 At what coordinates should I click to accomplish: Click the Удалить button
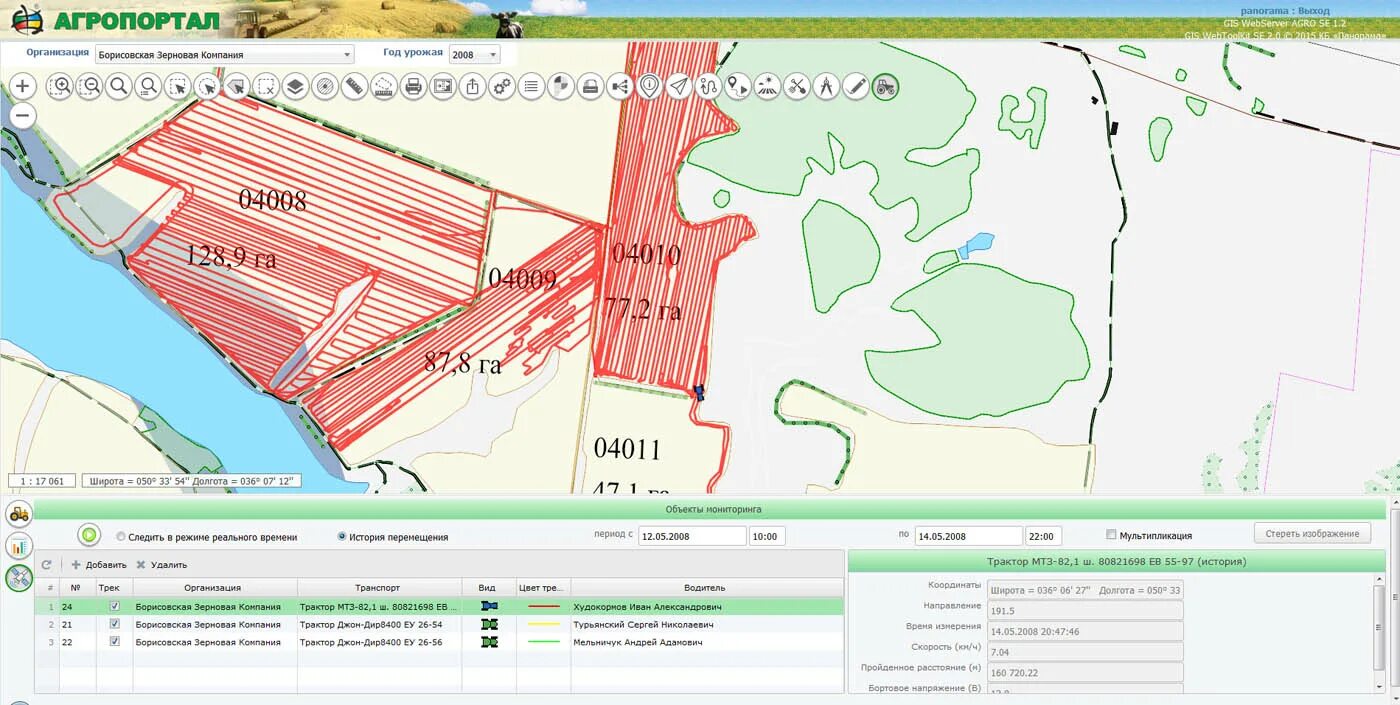pyautogui.click(x=161, y=565)
